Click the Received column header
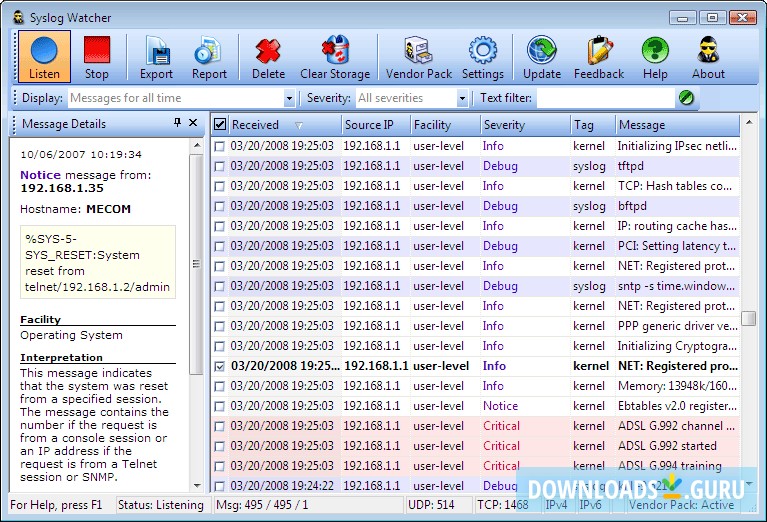 point(285,125)
